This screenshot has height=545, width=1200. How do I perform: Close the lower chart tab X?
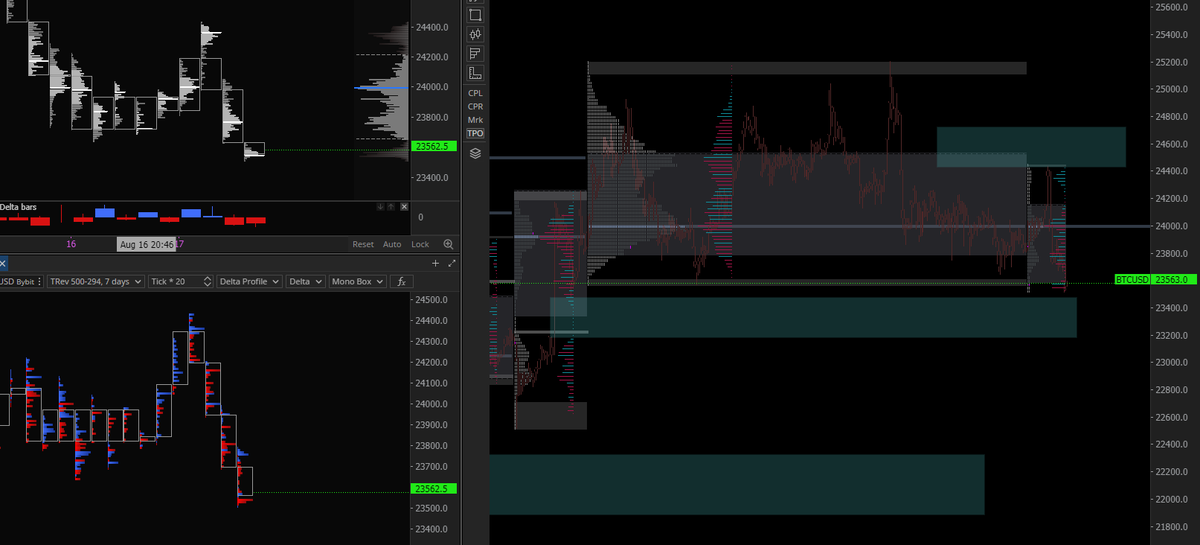[3, 263]
